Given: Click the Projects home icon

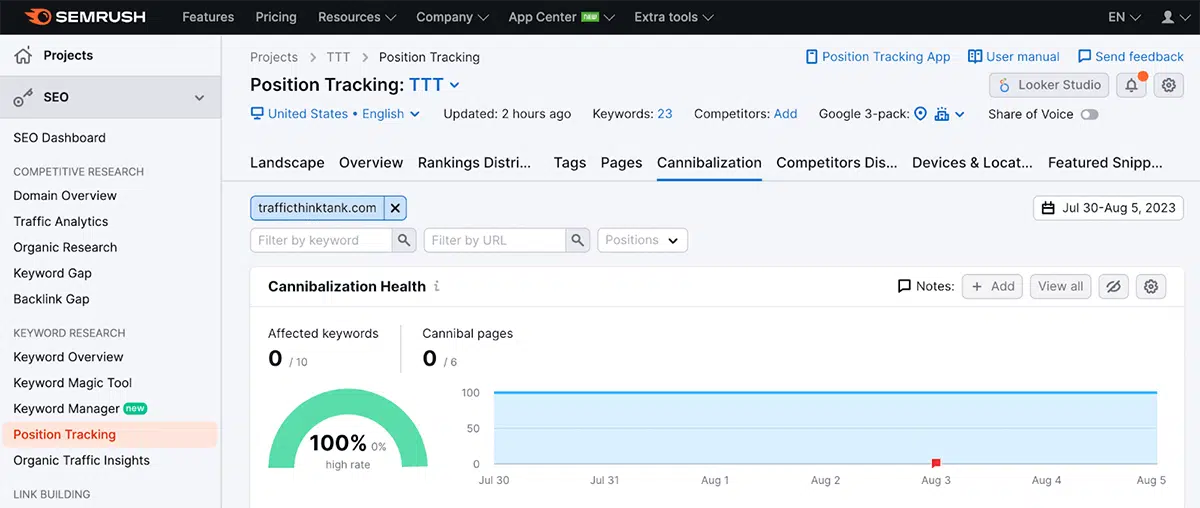Looking at the screenshot, I should pyautogui.click(x=23, y=56).
